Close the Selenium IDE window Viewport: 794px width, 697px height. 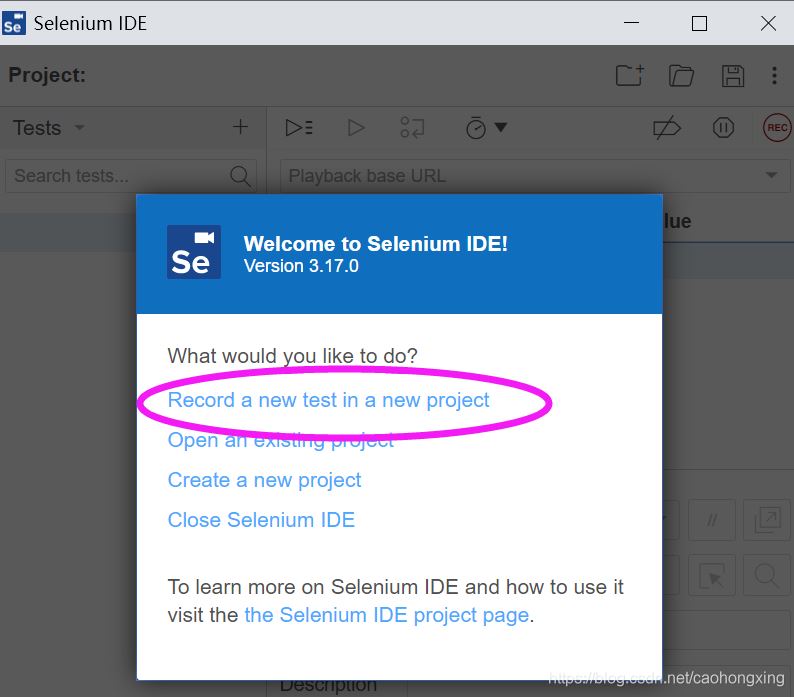[768, 23]
